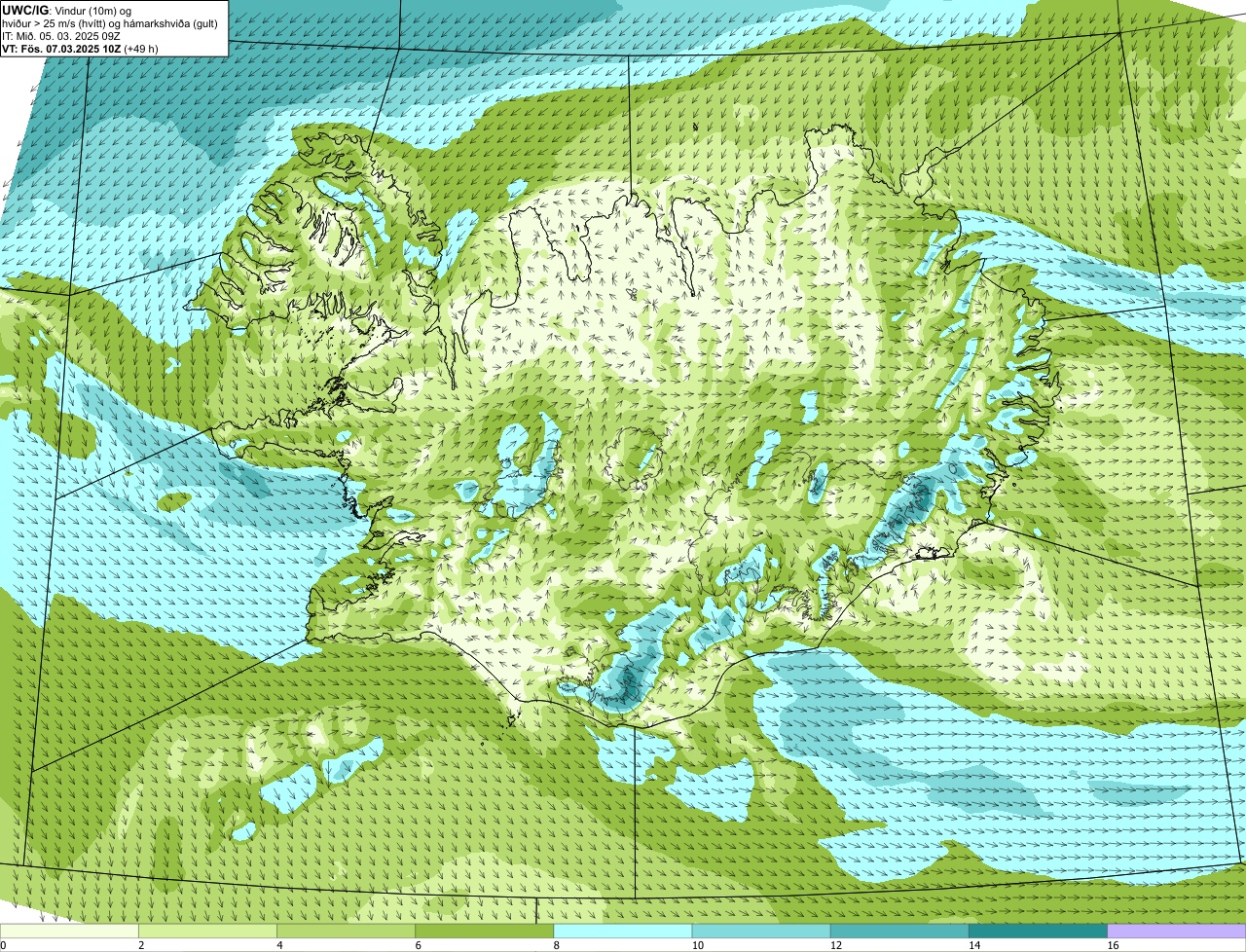The height and width of the screenshot is (952, 1246).
Task: Click the legend scale label '6'
Action: pos(418,945)
